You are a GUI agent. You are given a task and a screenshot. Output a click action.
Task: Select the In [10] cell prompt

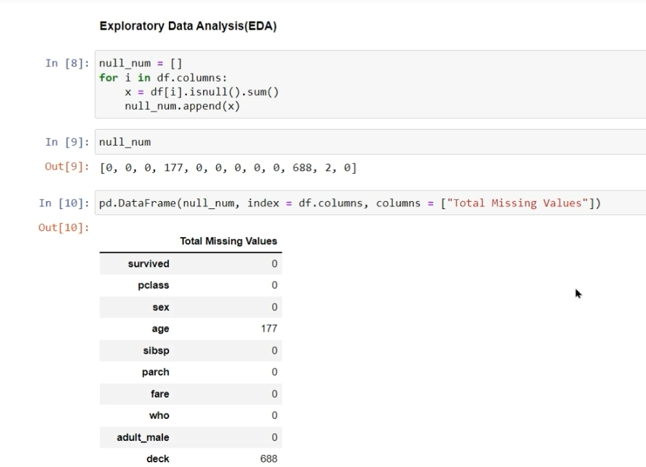click(x=63, y=203)
